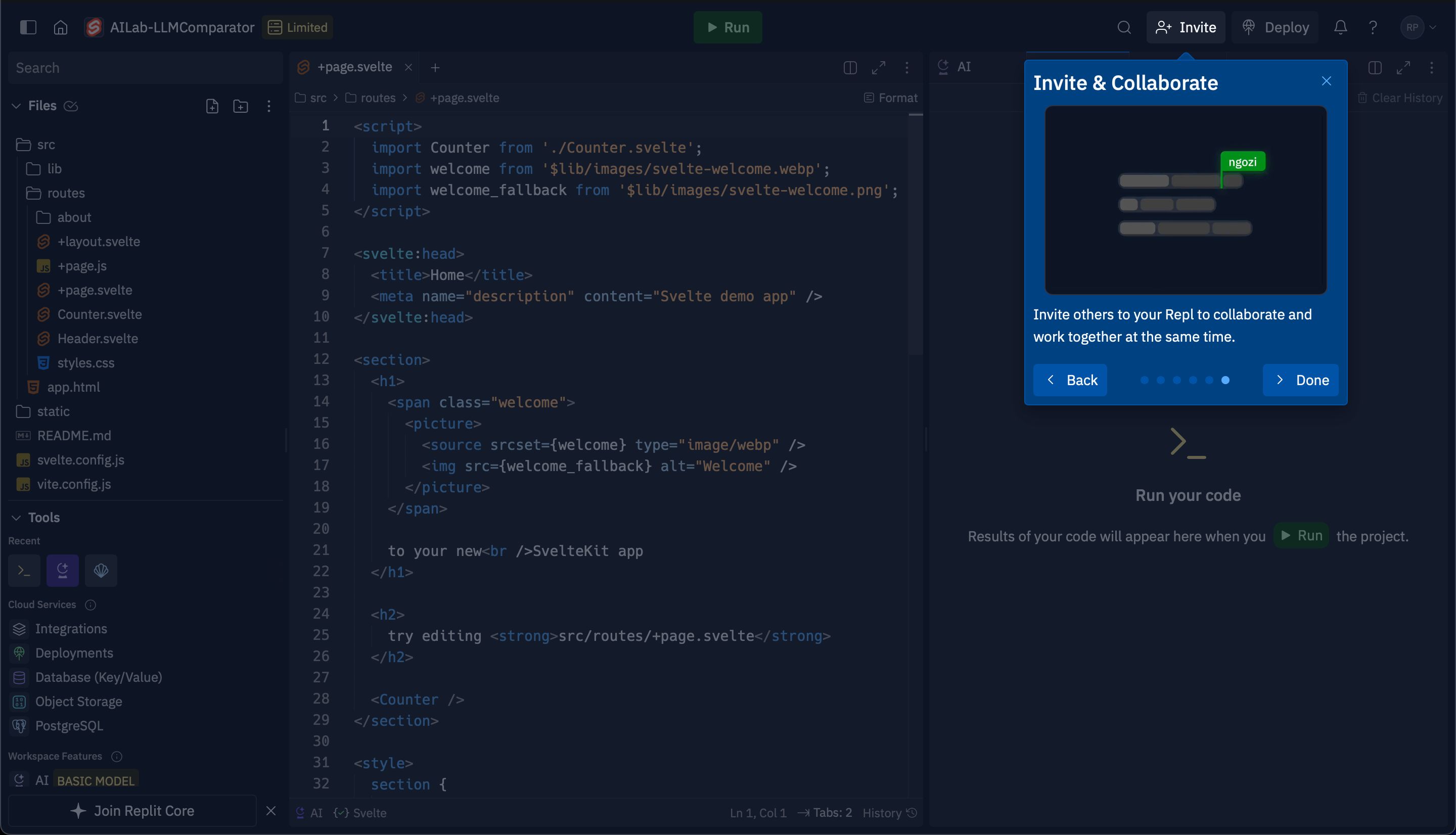1456x835 pixels.
Task: Format the current file
Action: pos(891,98)
